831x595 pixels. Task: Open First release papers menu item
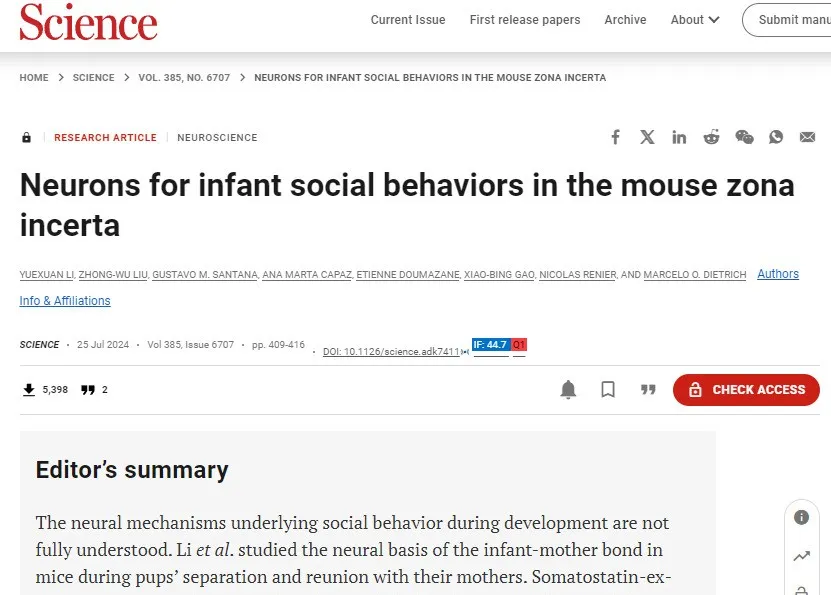[525, 20]
